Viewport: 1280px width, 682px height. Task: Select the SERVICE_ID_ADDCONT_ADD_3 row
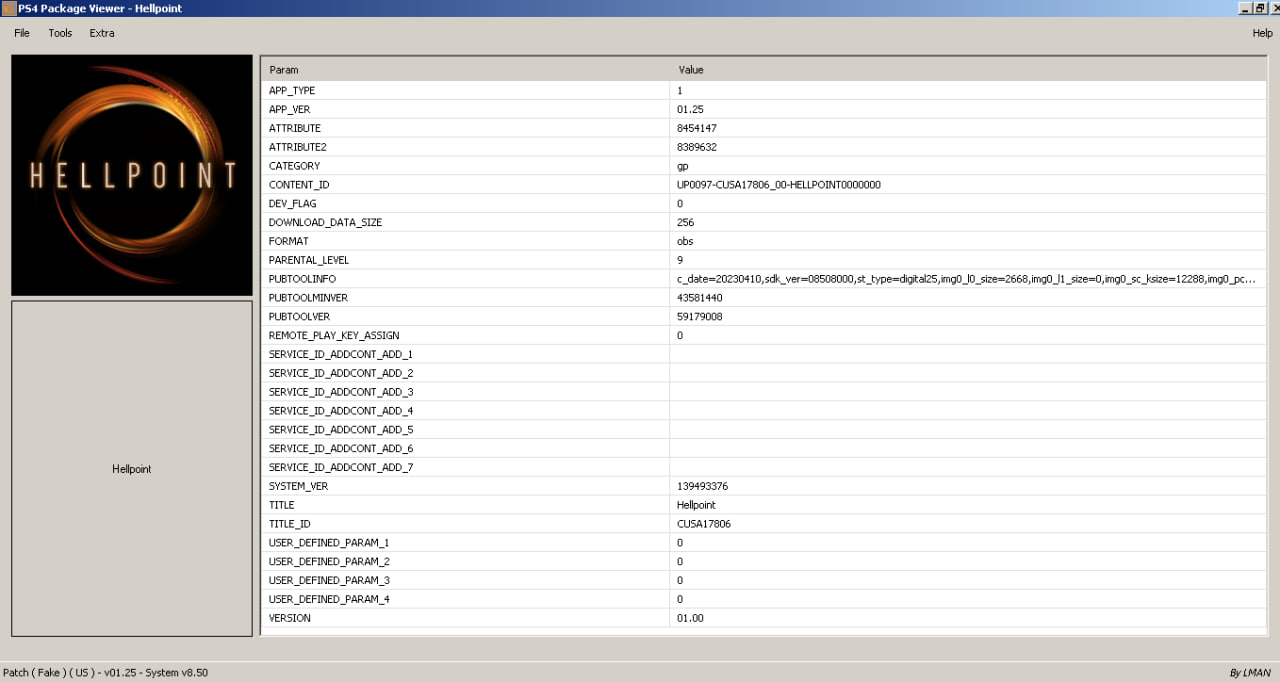(764, 392)
